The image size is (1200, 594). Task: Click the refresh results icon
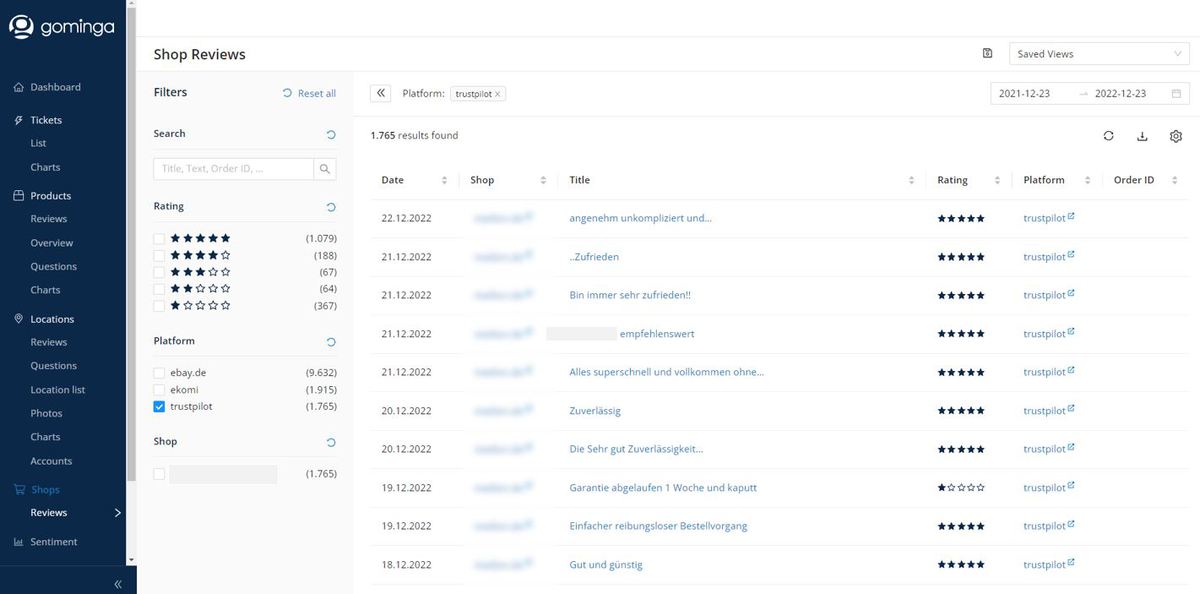[x=1109, y=136]
